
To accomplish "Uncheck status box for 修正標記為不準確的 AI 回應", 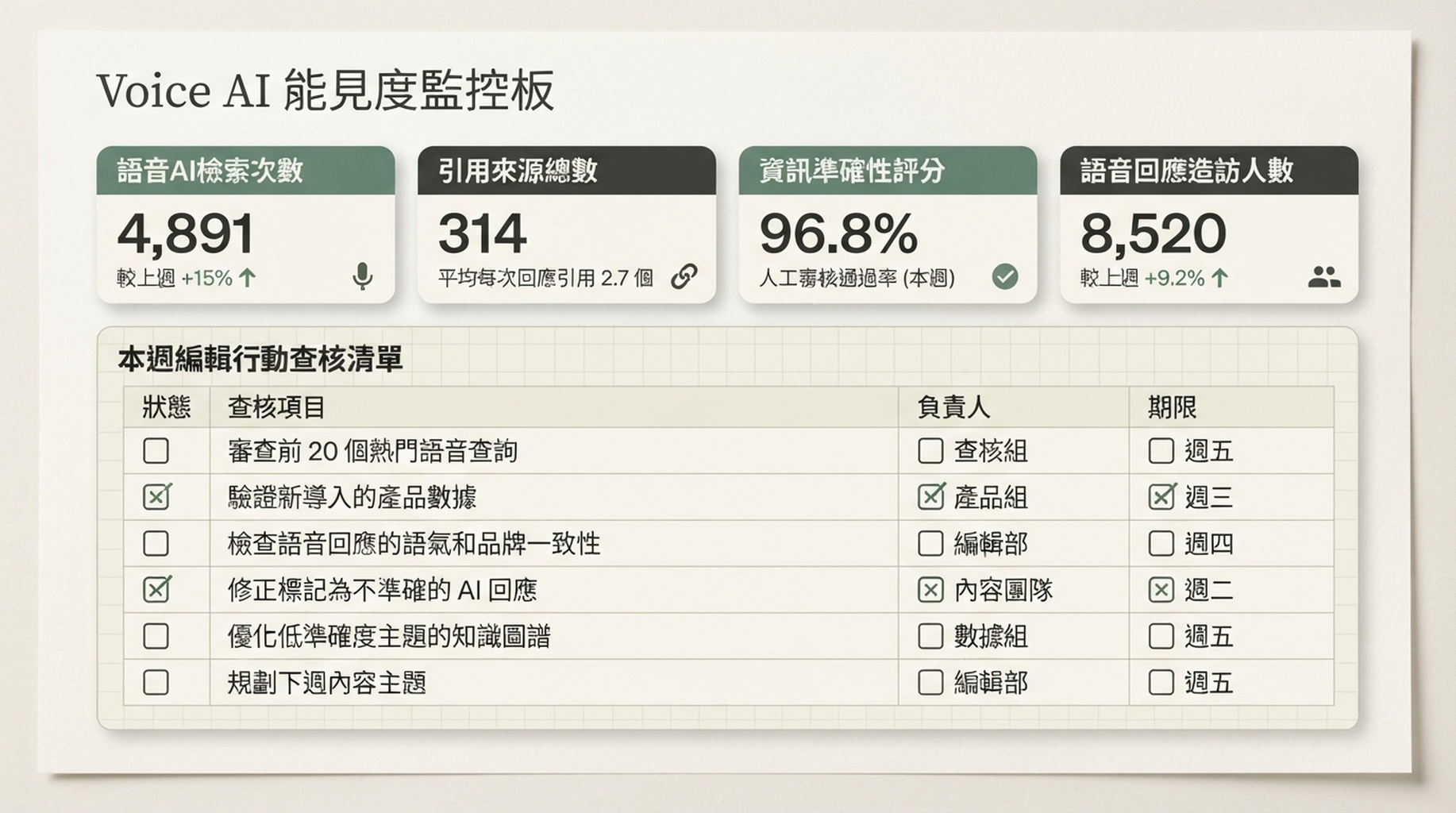I will [x=156, y=590].
